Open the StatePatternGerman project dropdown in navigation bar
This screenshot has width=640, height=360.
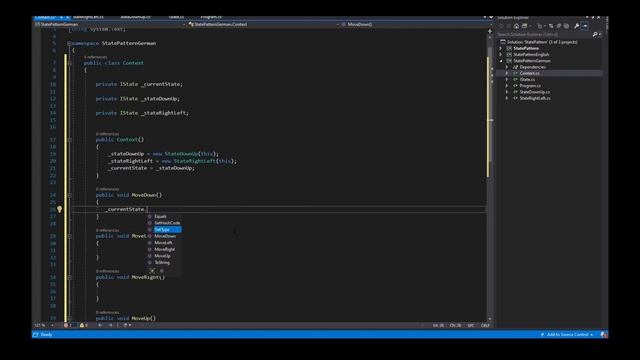click(x=110, y=24)
